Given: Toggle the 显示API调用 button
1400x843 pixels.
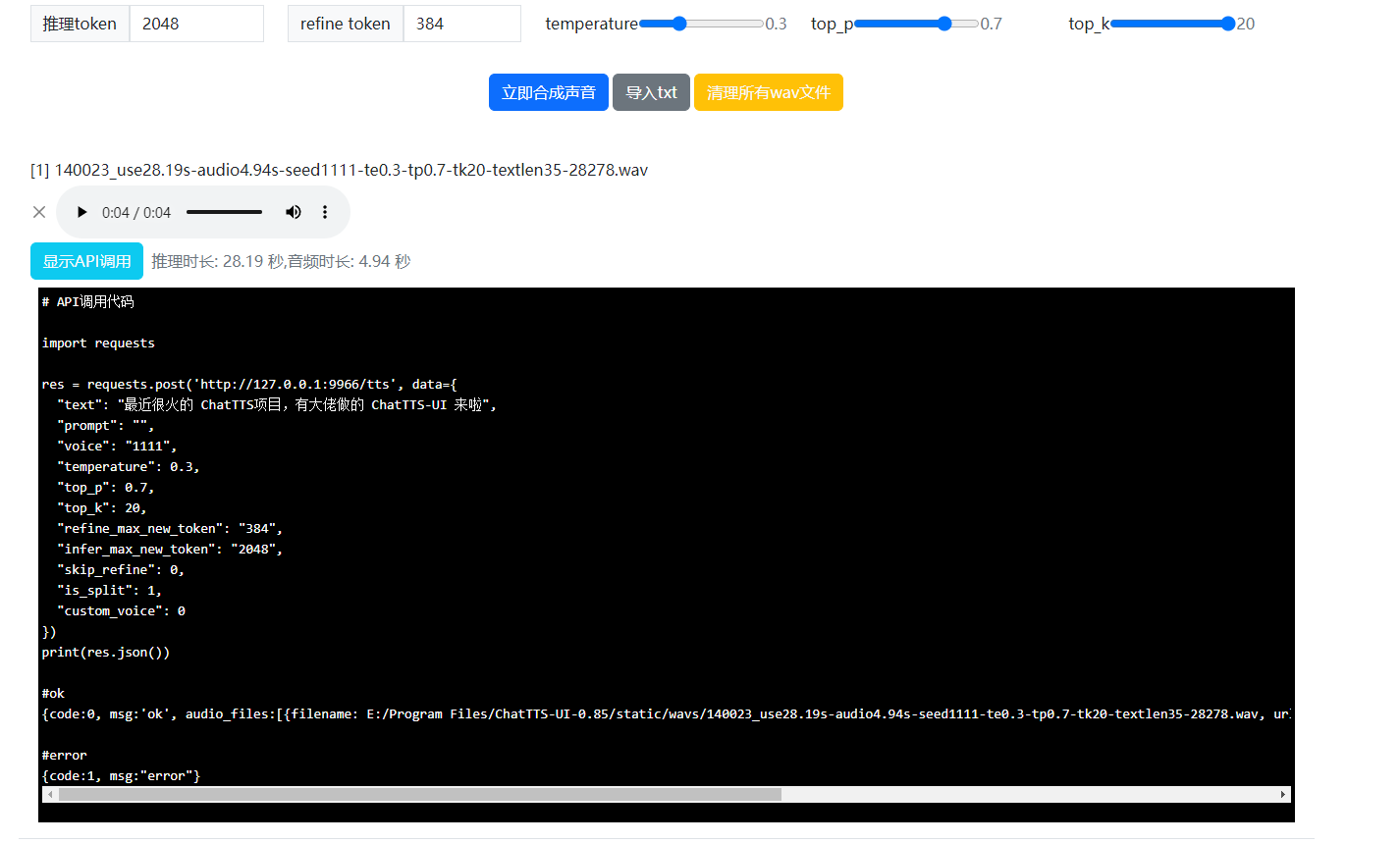Looking at the screenshot, I should point(86,261).
